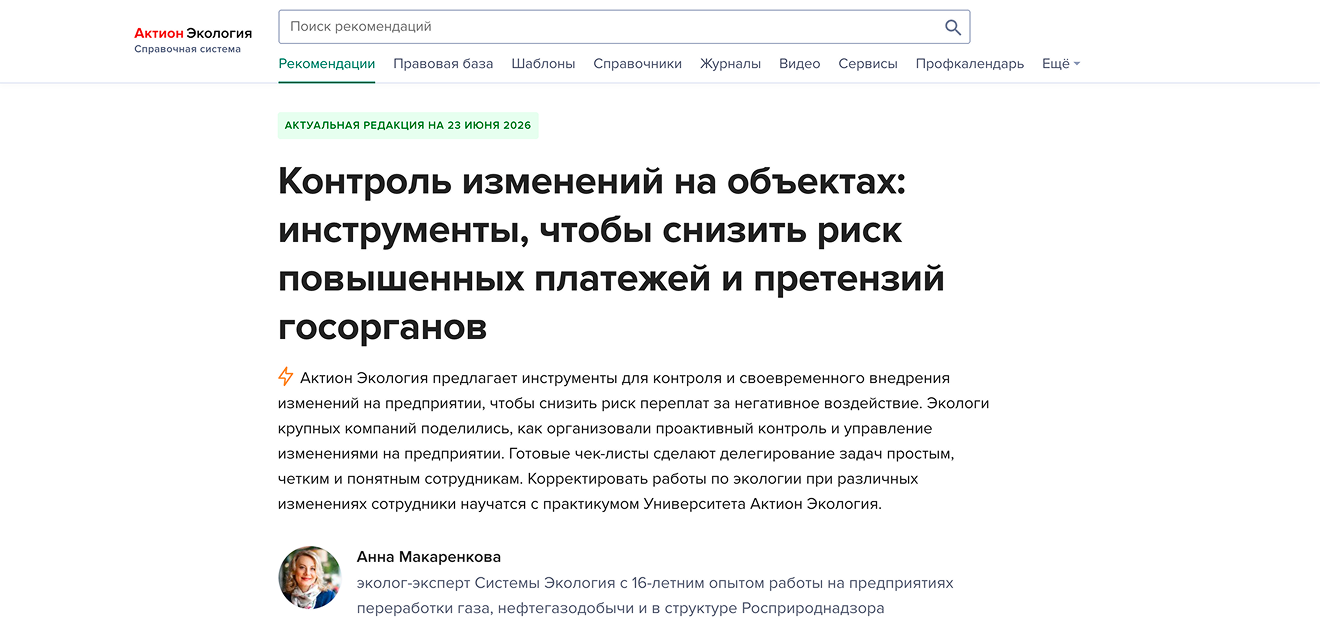Click the author name Анна Макаренкова

tap(429, 557)
